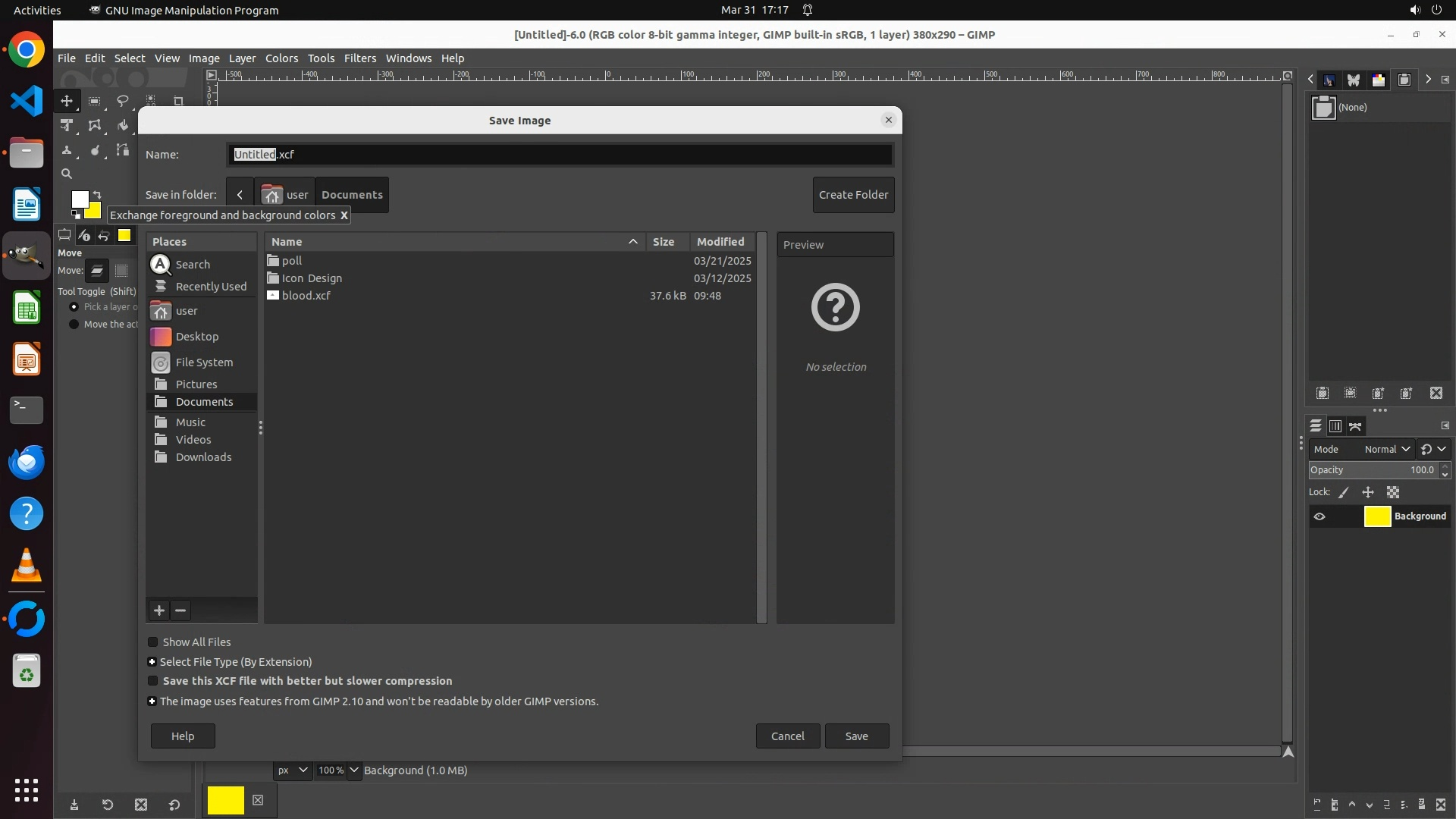Click the yellow background color swatch
Viewport: 1456px width, 819px height.
(95, 212)
